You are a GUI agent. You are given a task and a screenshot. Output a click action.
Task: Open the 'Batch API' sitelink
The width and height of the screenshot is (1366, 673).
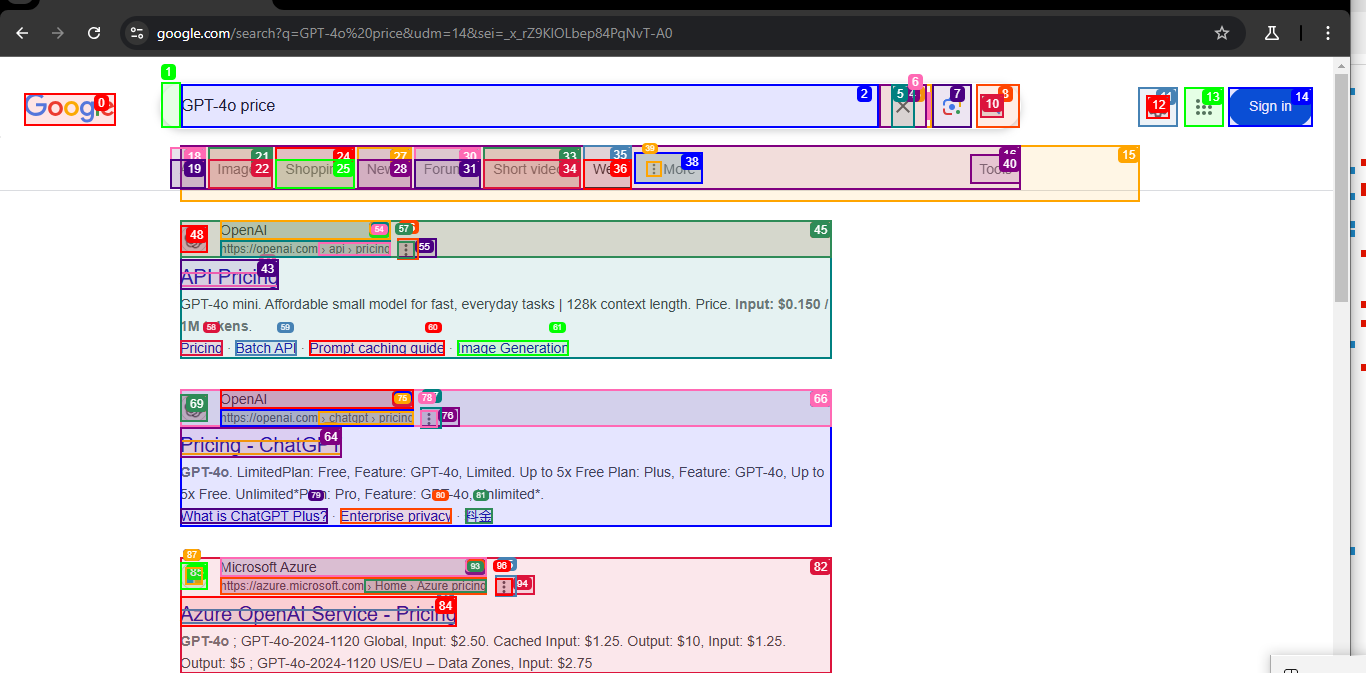pyautogui.click(x=266, y=348)
